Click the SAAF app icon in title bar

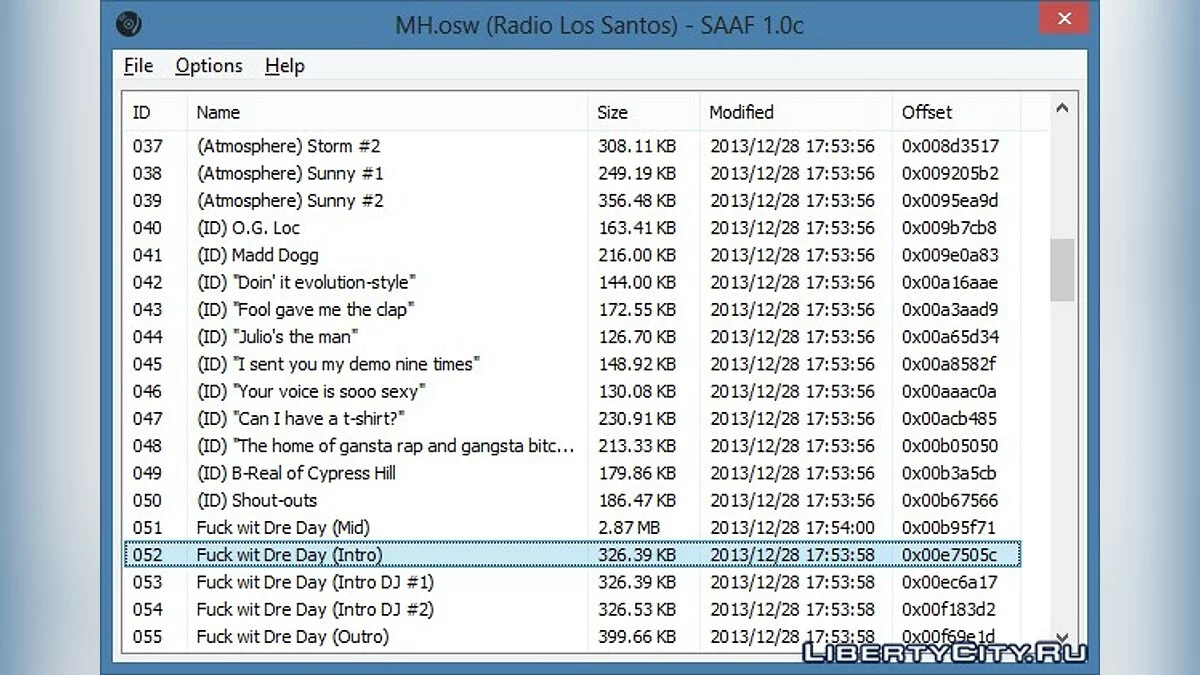(x=129, y=24)
